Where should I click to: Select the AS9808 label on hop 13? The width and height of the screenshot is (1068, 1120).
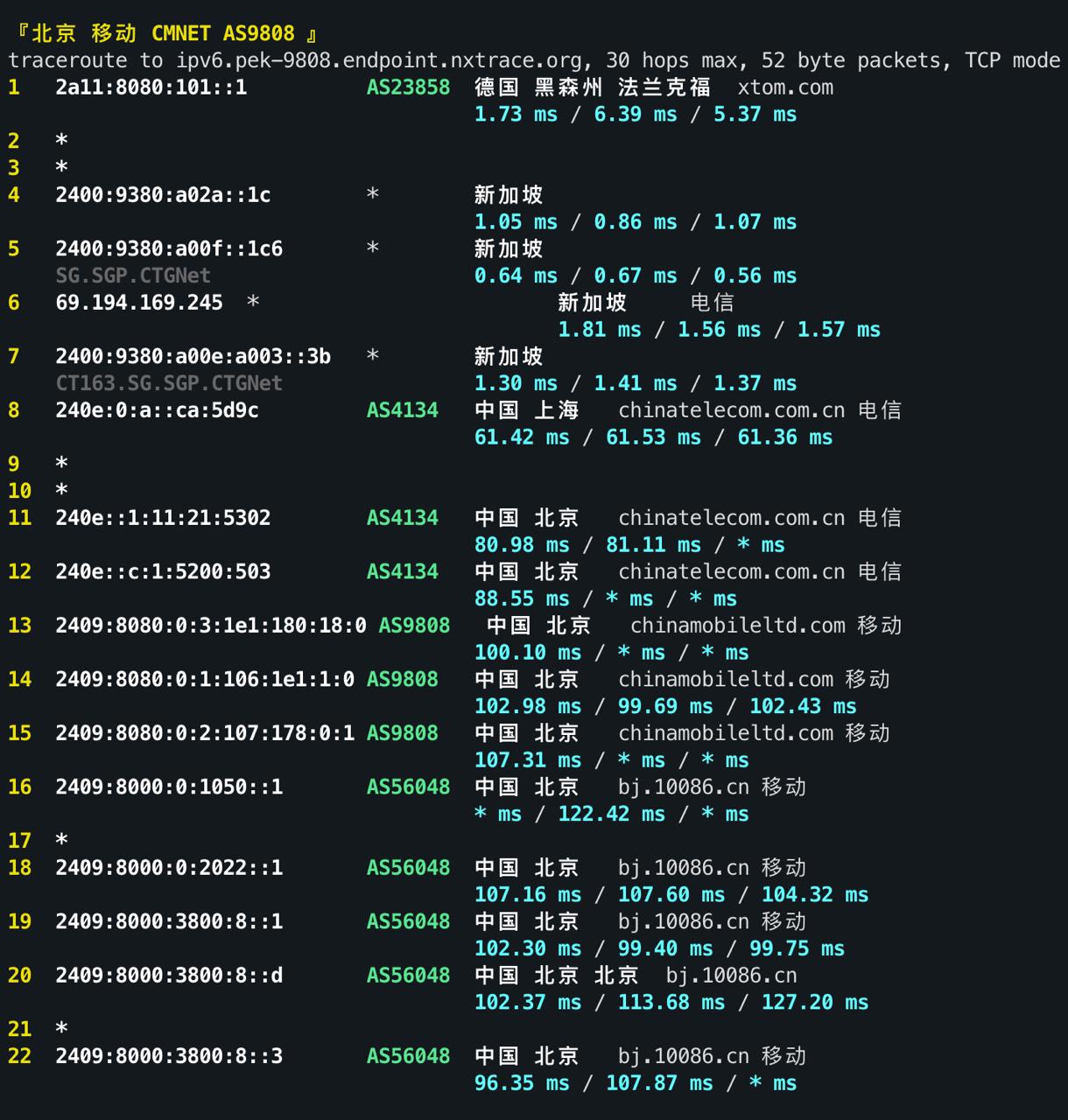414,626
